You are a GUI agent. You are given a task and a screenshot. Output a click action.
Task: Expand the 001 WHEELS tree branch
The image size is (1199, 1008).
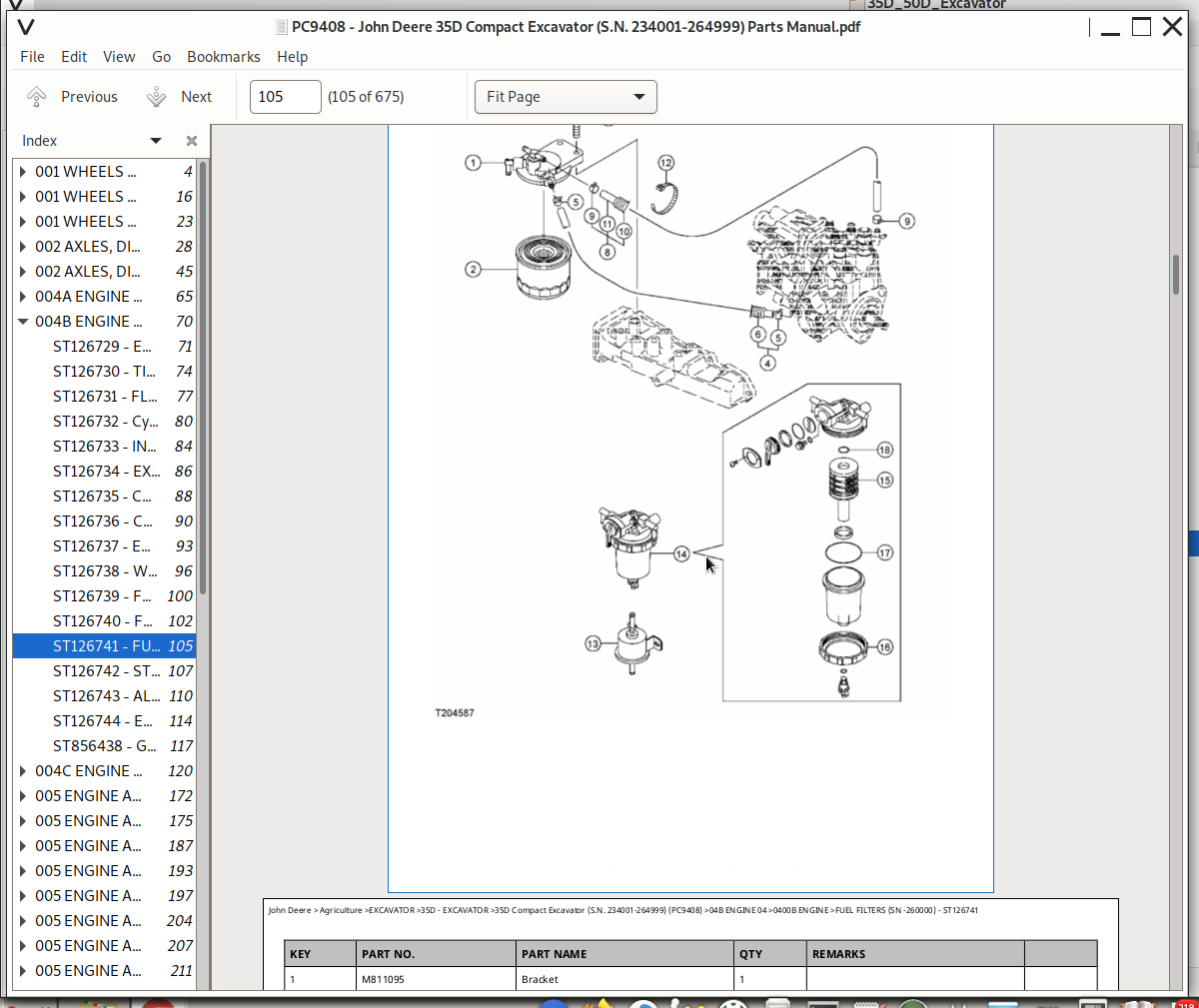pyautogui.click(x=24, y=171)
